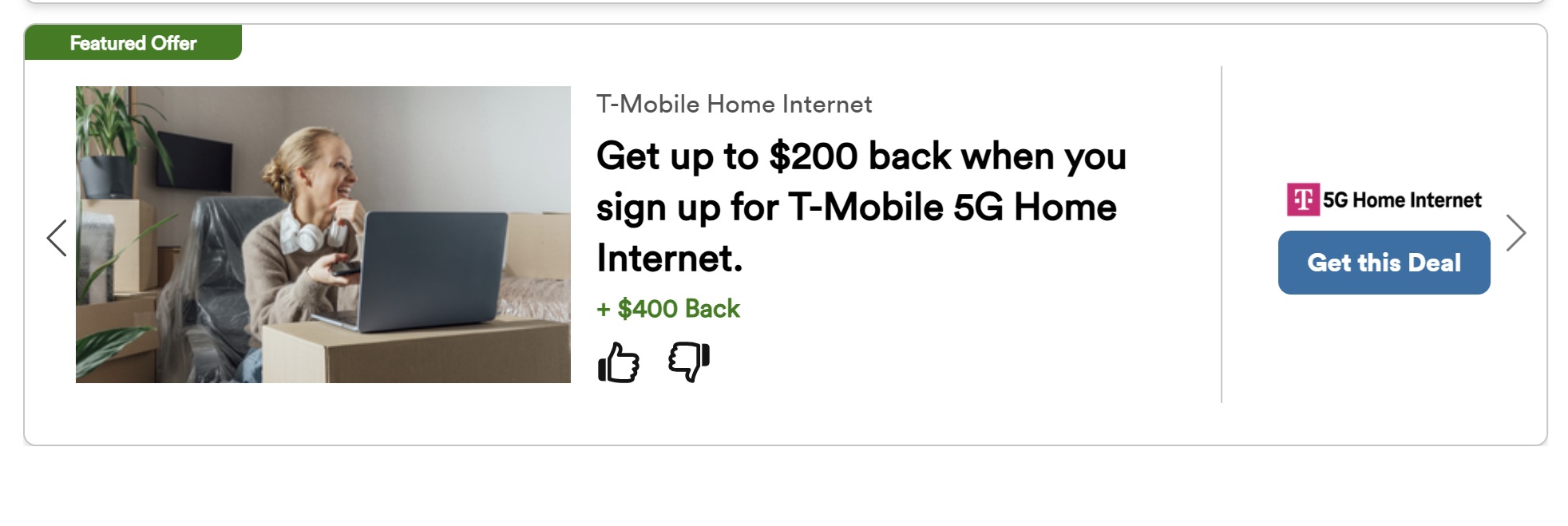Click the green + $400 Back text

668,309
